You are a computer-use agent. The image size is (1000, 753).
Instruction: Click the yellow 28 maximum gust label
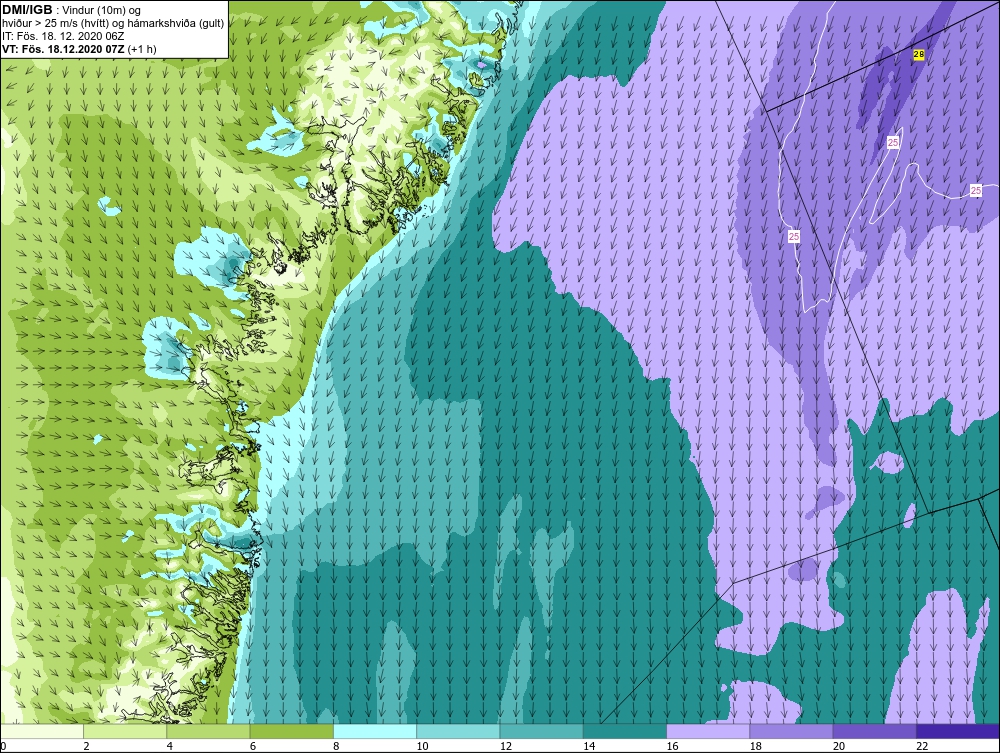[x=918, y=55]
